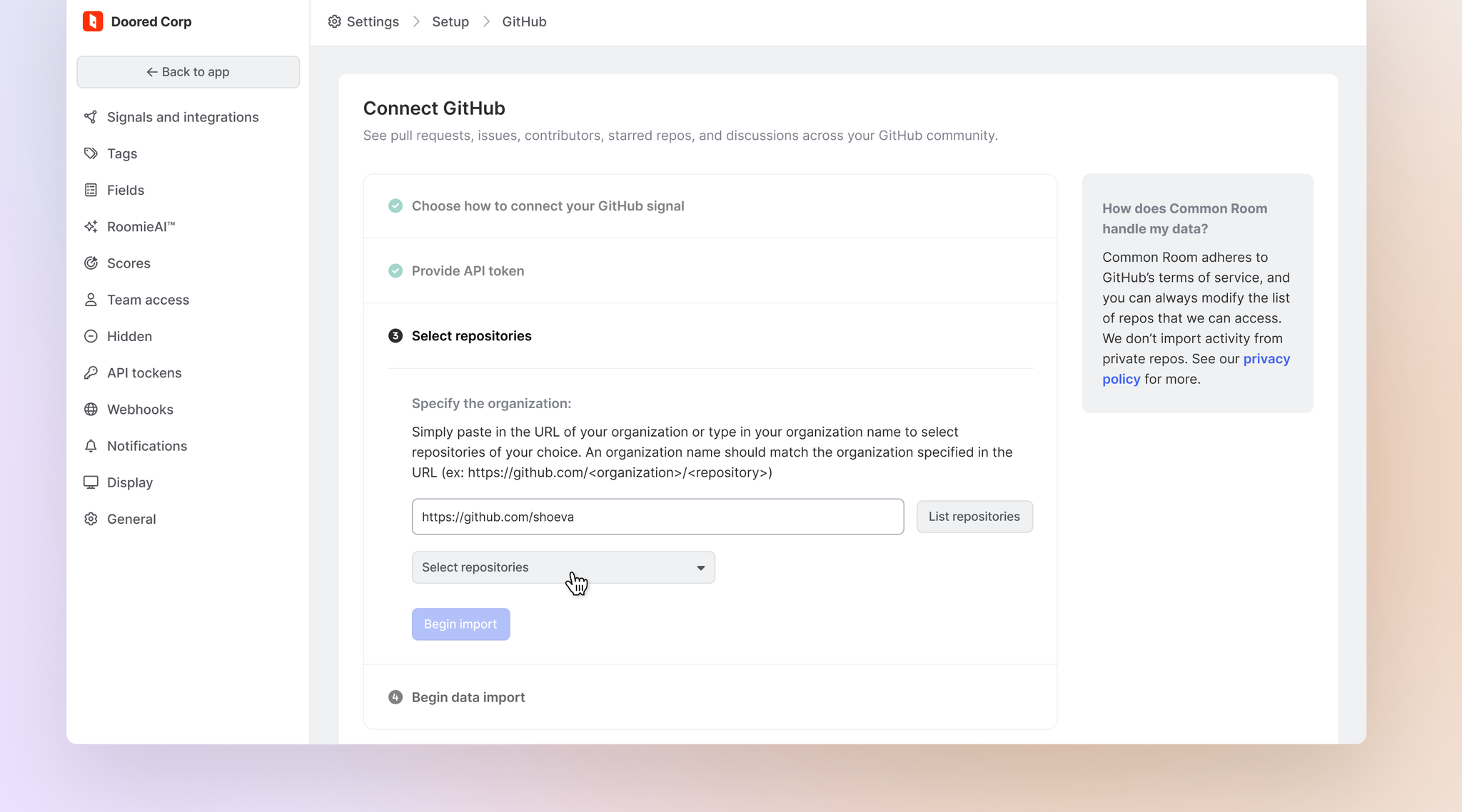This screenshot has width=1462, height=812.
Task: Click the Doored Corp logo icon
Action: [x=93, y=21]
